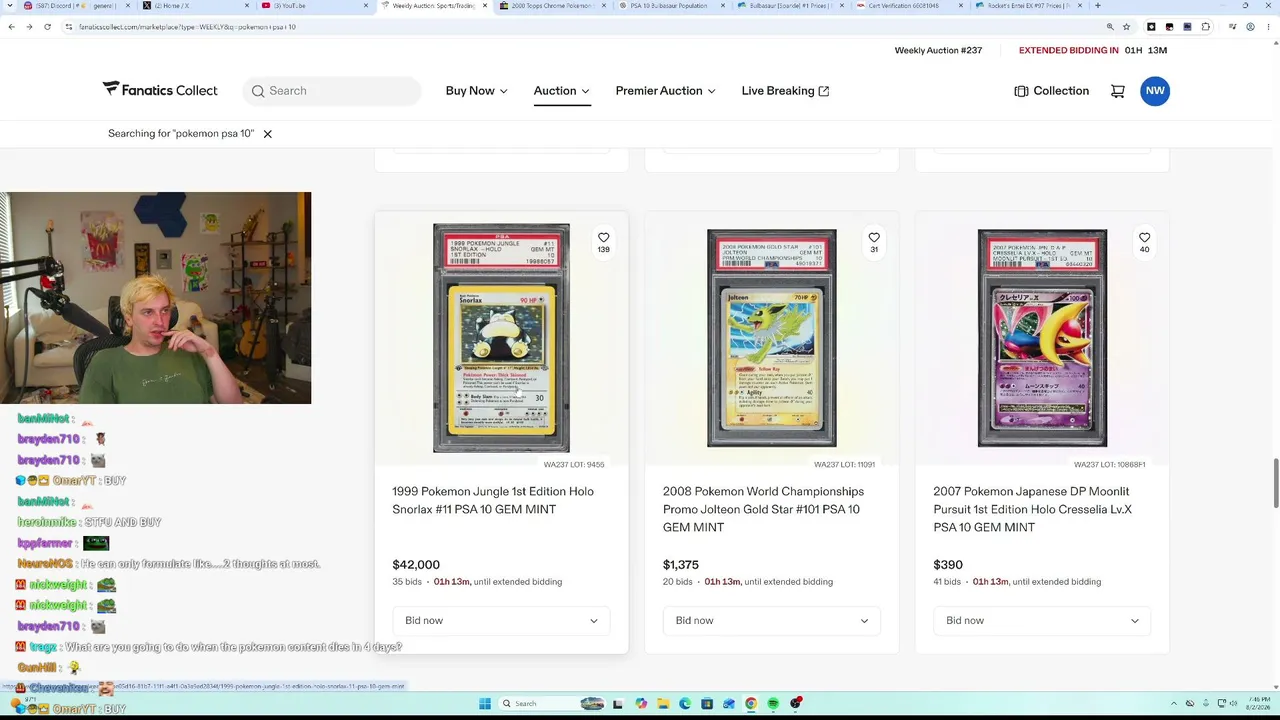Open the NW account avatar menu

(x=1155, y=91)
